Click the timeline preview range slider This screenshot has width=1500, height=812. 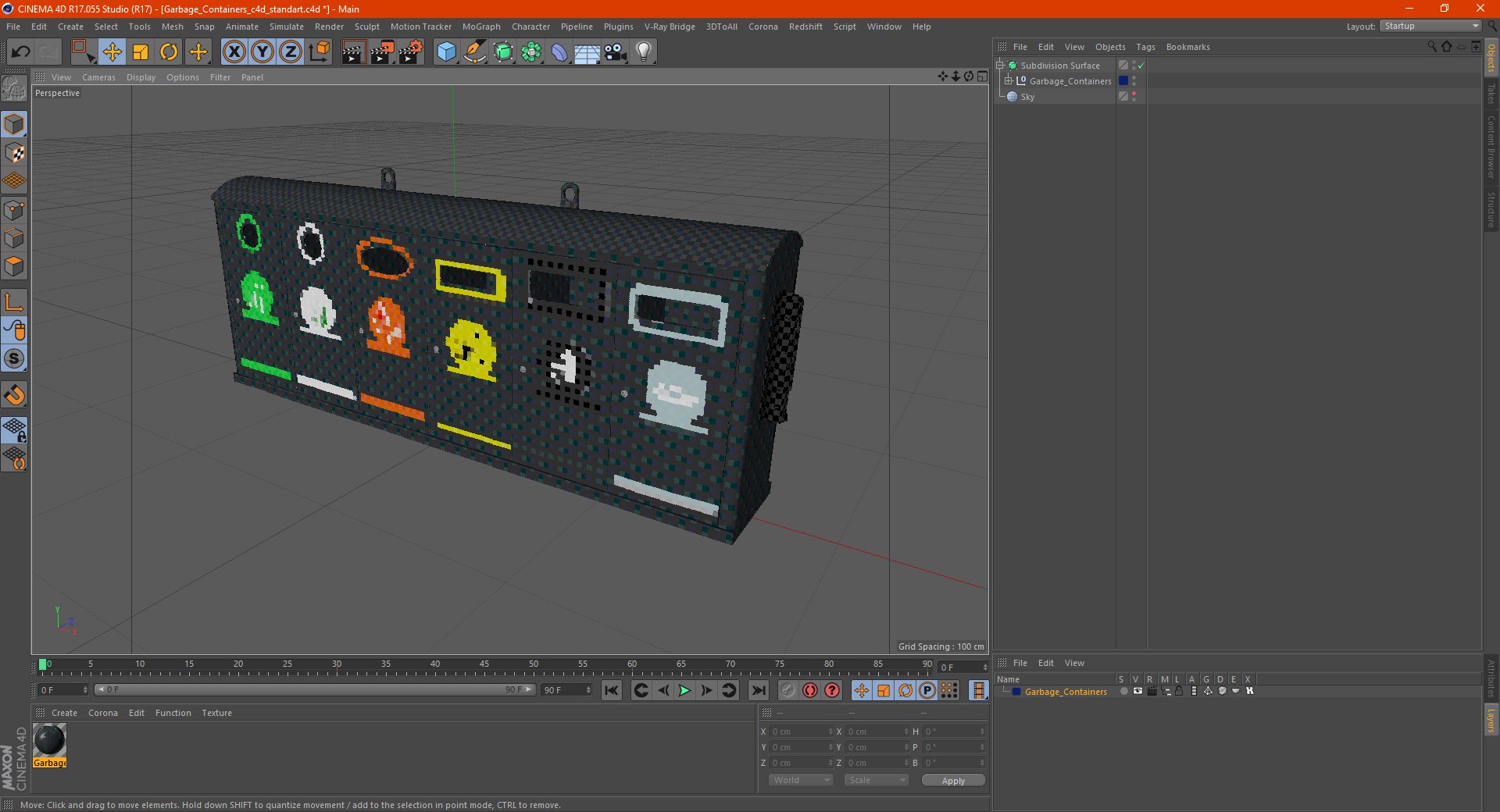coord(314,690)
